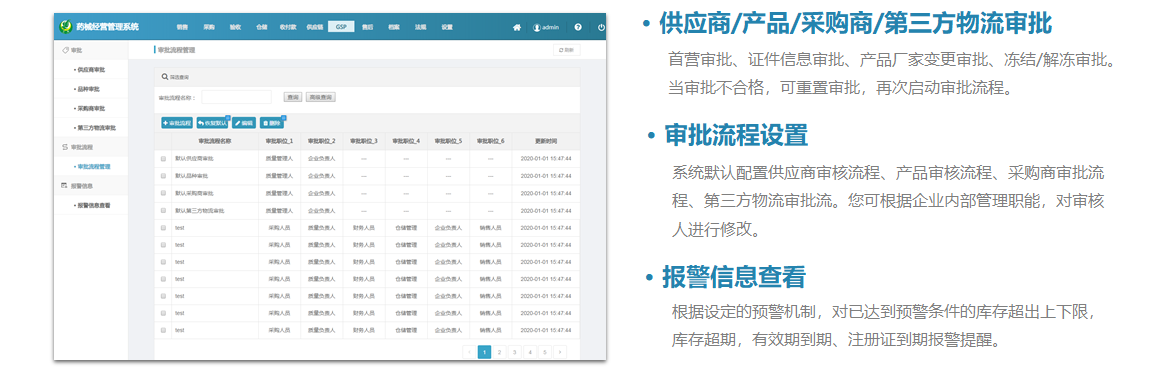Click the 默认供应商审批 name cell
1157x380 pixels.
215,158
